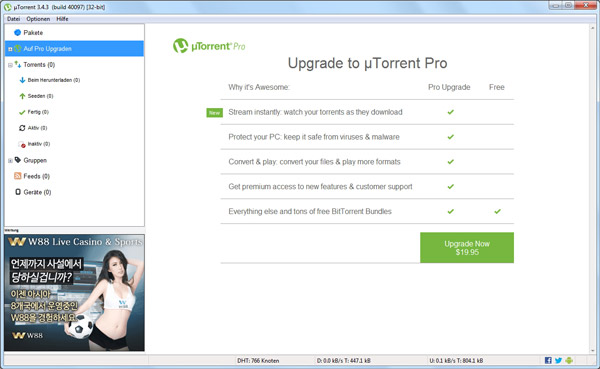This screenshot has width=600, height=369.
Task: Click the Torrents up-down arrows icon
Action: (x=18, y=64)
